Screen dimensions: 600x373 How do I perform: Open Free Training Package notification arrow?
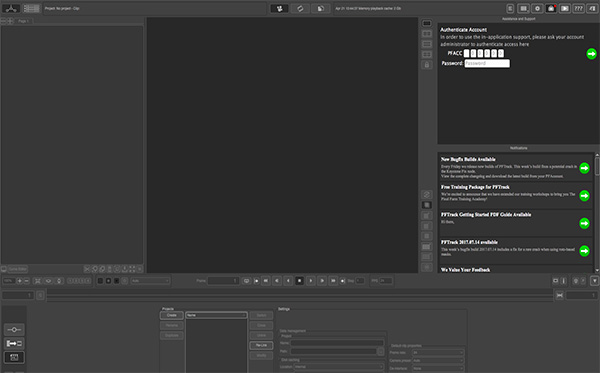[x=584, y=195]
